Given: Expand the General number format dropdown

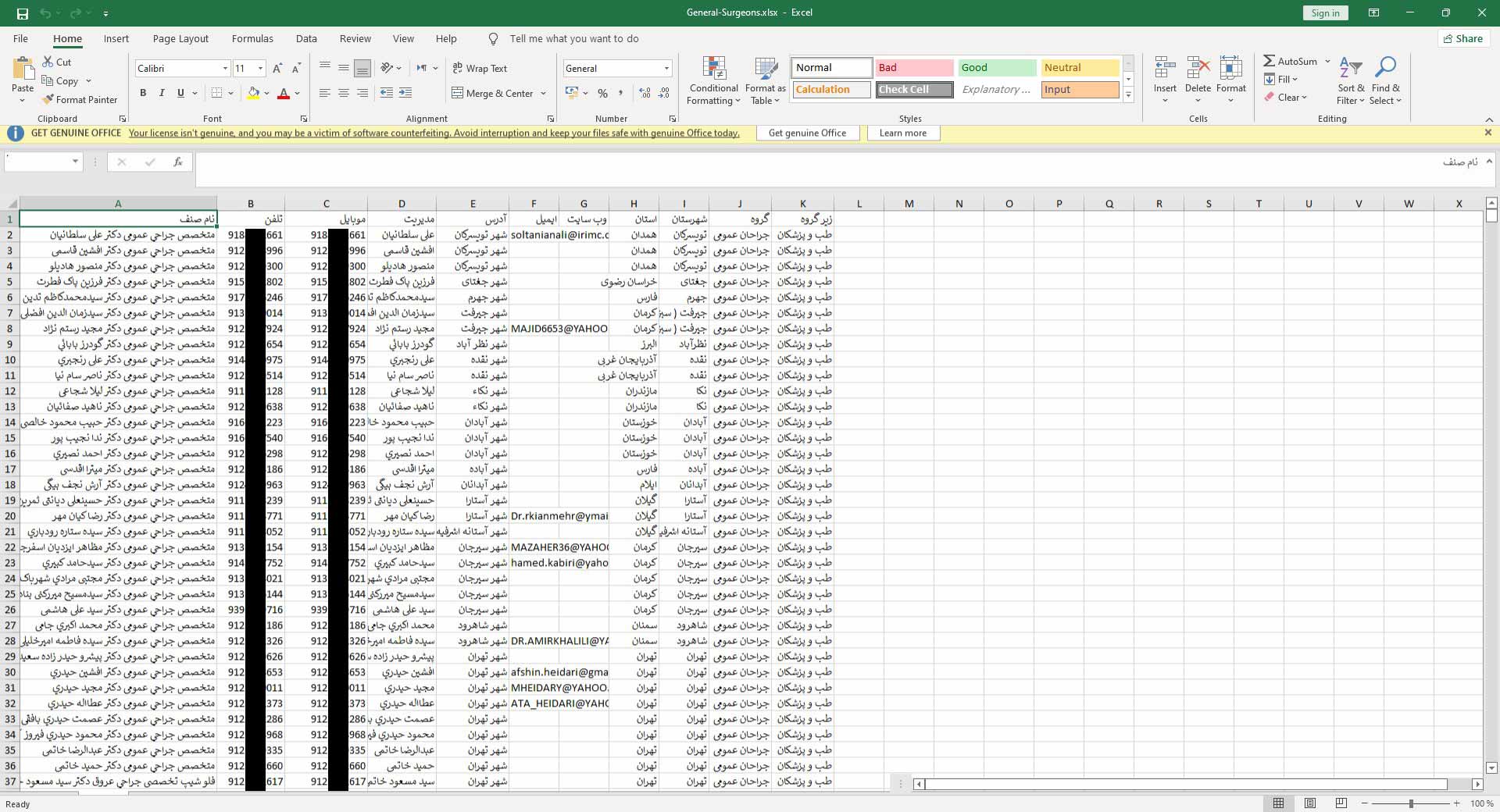Looking at the screenshot, I should (x=666, y=69).
